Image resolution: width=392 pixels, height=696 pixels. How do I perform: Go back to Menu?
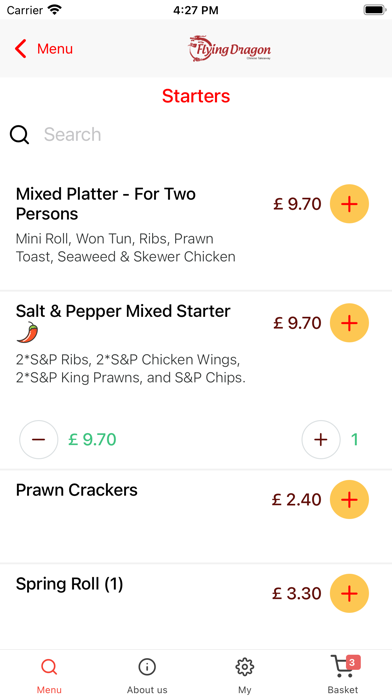44,48
